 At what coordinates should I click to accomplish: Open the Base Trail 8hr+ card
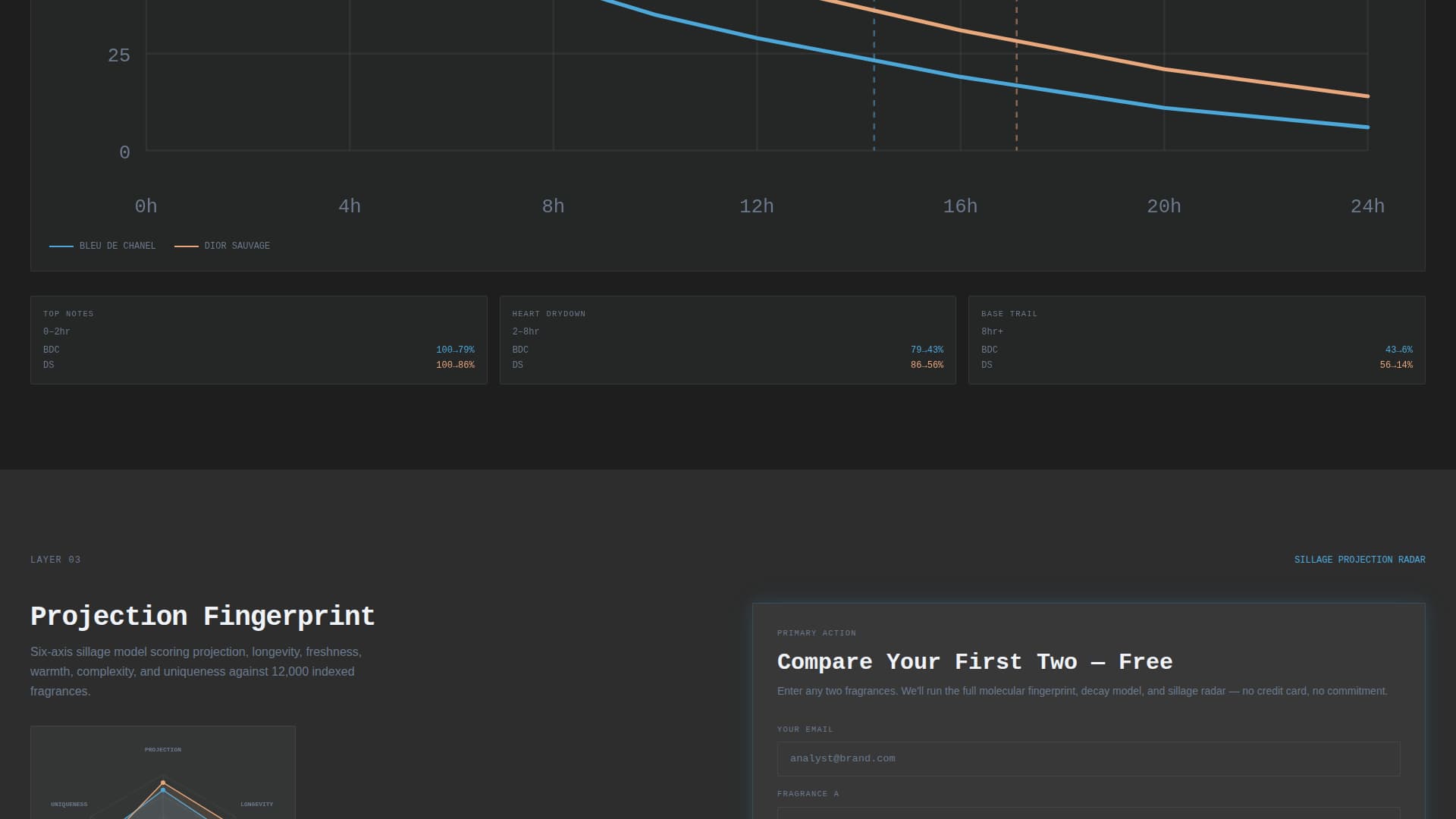(1197, 340)
